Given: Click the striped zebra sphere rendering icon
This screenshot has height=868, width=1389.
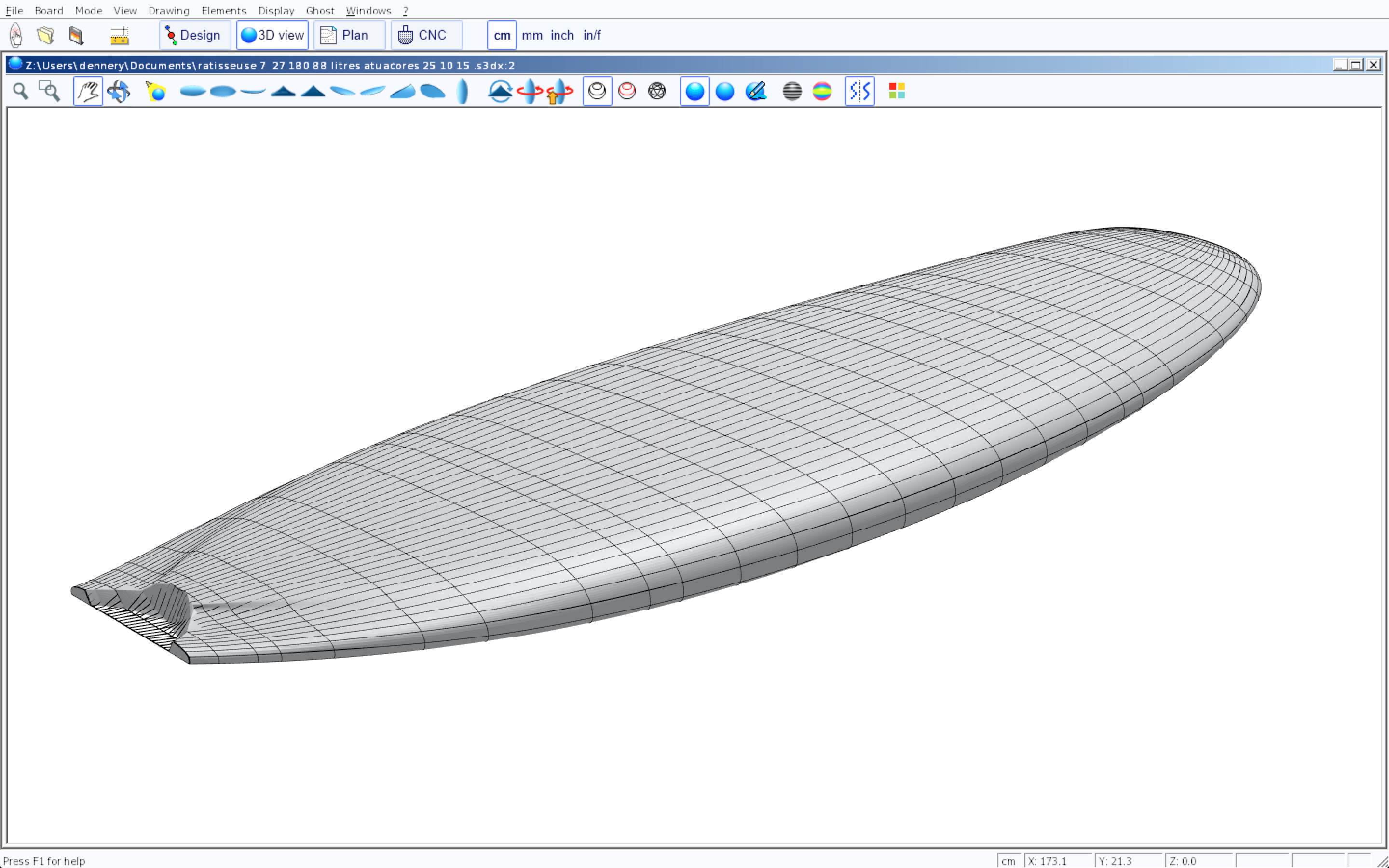Looking at the screenshot, I should pyautogui.click(x=792, y=91).
